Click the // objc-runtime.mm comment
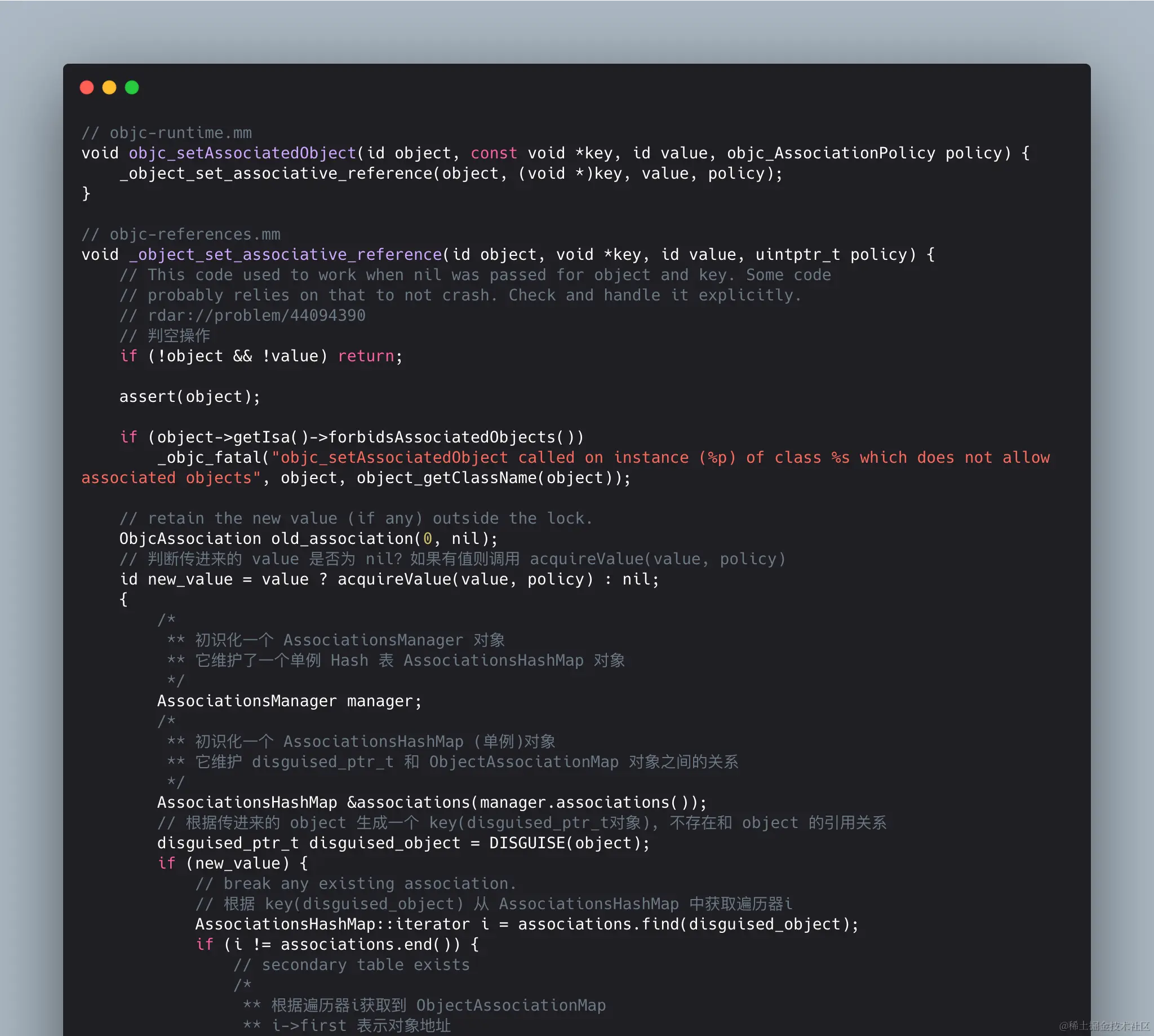The height and width of the screenshot is (1036, 1154). (x=166, y=132)
